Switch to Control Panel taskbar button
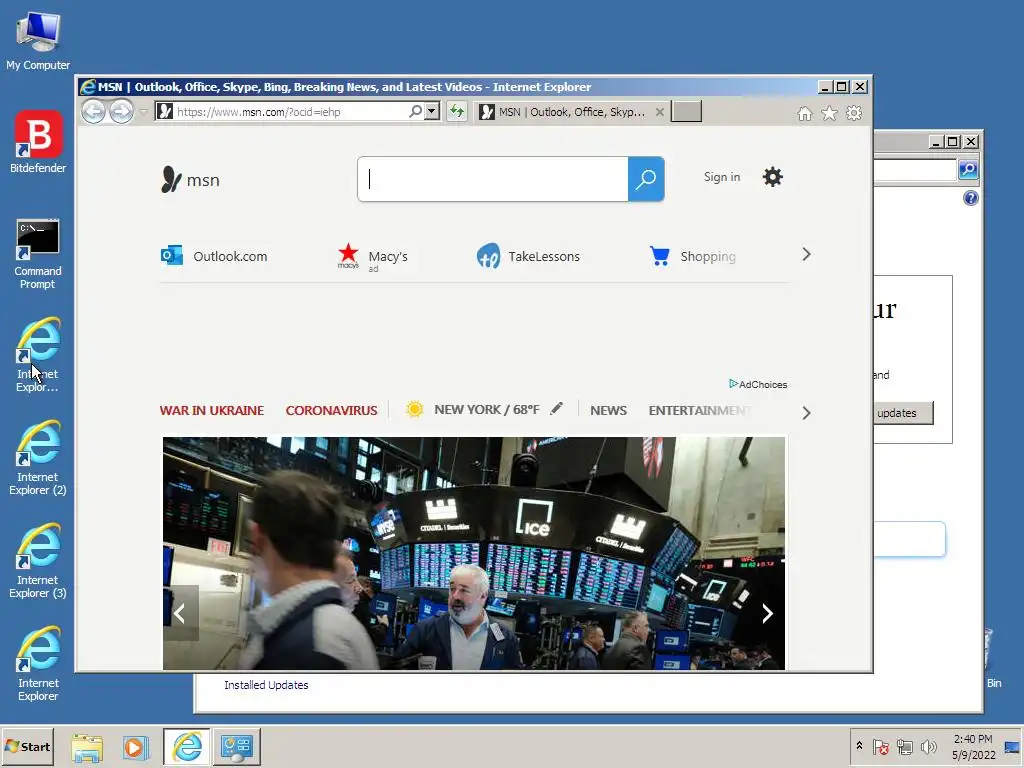Image resolution: width=1024 pixels, height=768 pixels. (x=236, y=746)
